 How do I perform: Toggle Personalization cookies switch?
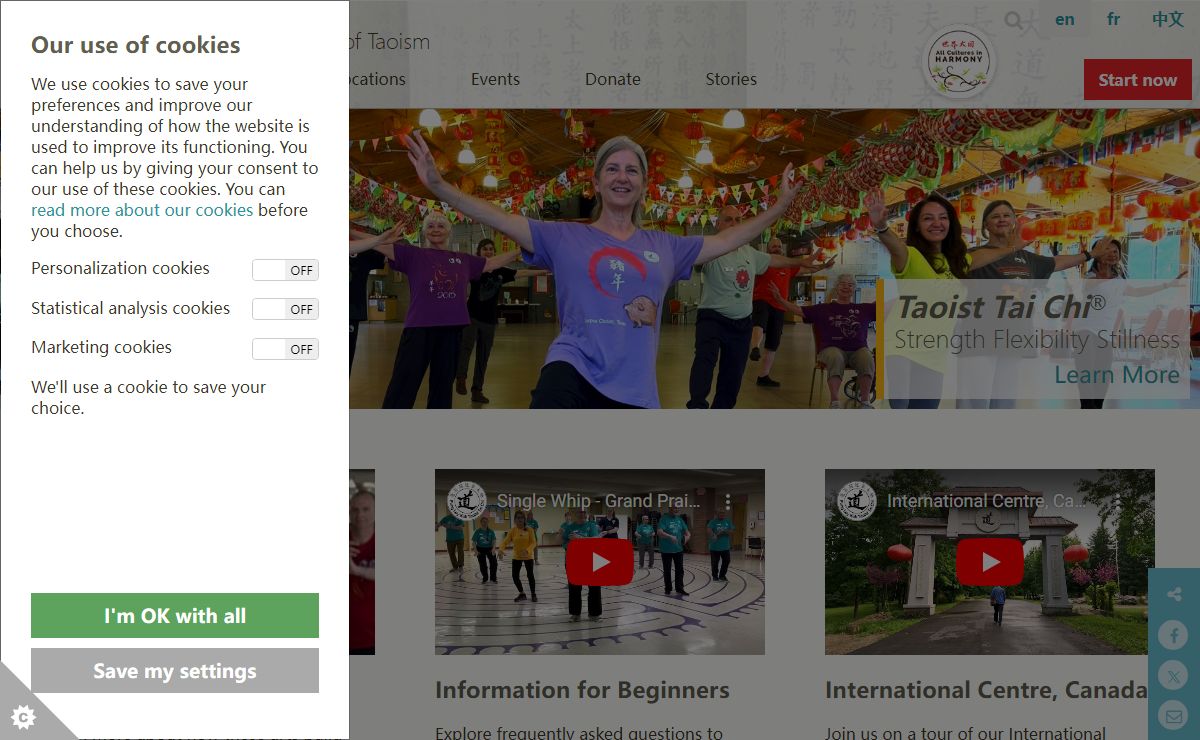tap(285, 270)
